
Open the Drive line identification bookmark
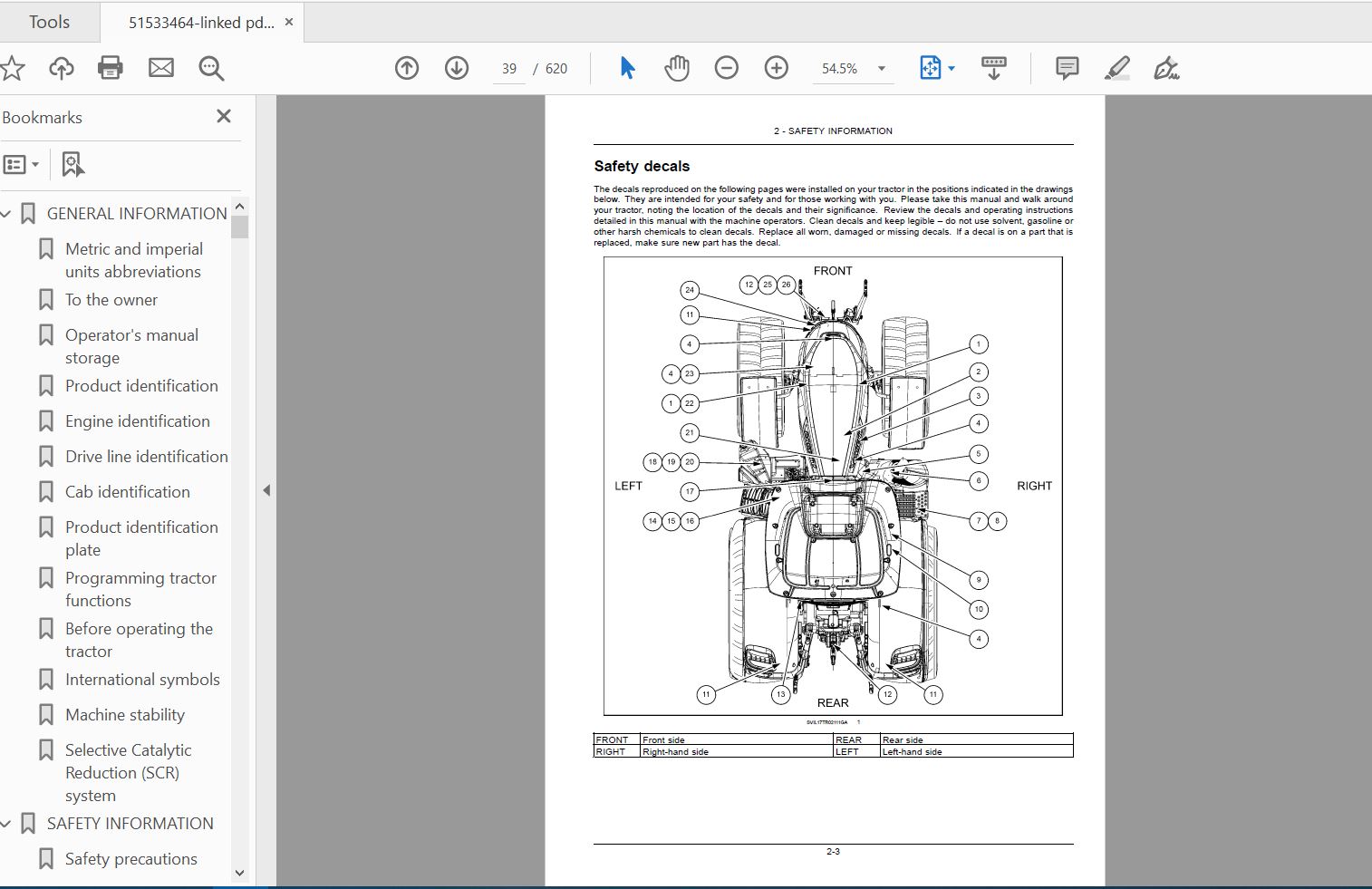point(147,457)
